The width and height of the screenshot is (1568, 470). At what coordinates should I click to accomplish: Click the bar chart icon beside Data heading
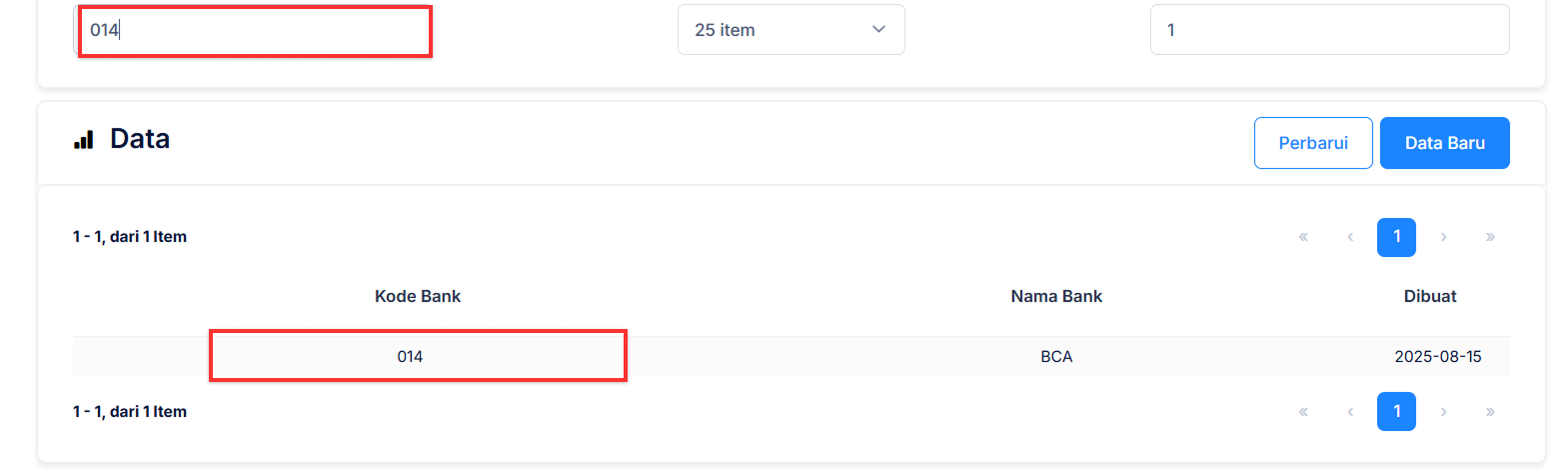coord(84,140)
